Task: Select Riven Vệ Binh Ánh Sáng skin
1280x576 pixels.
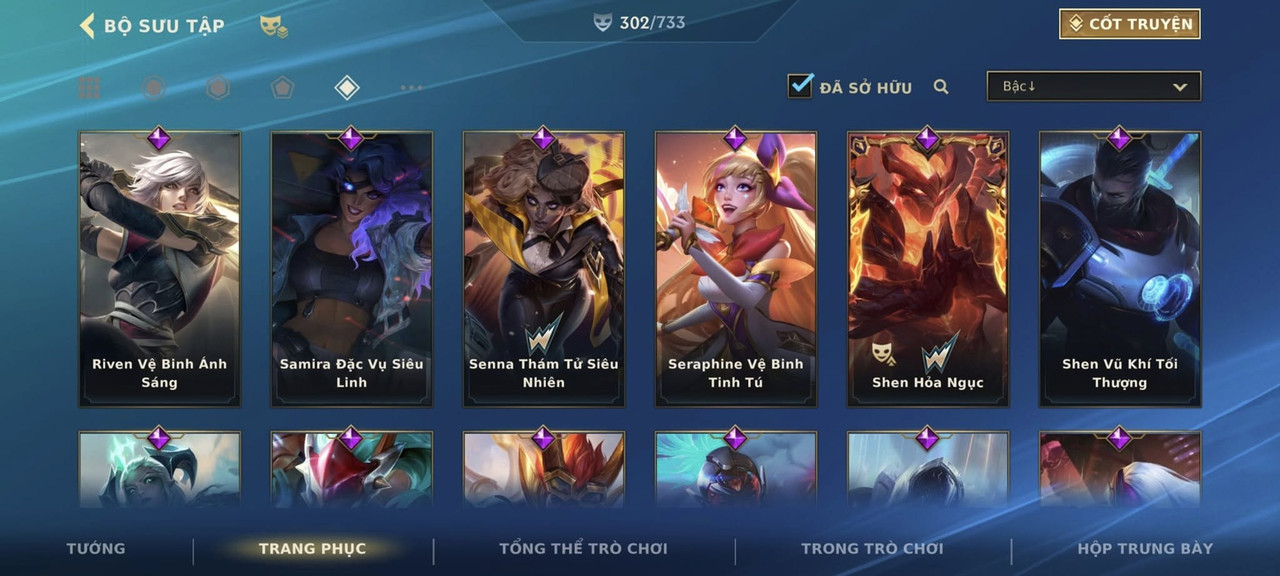Action: coord(160,269)
